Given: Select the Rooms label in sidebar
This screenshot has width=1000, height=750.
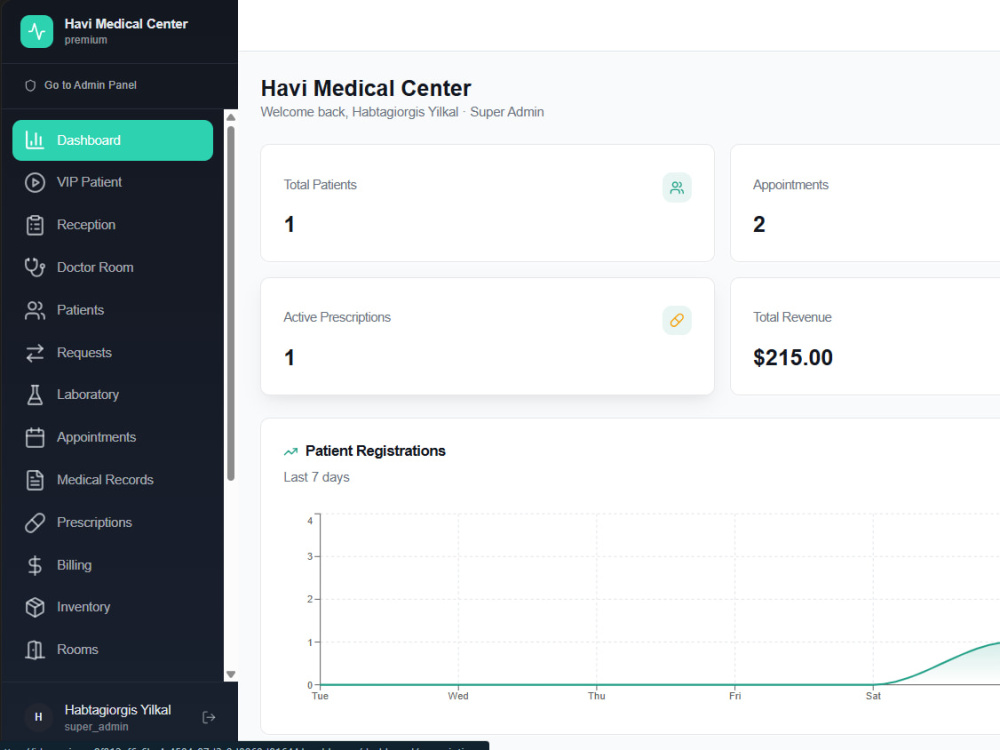Looking at the screenshot, I should [77, 650].
